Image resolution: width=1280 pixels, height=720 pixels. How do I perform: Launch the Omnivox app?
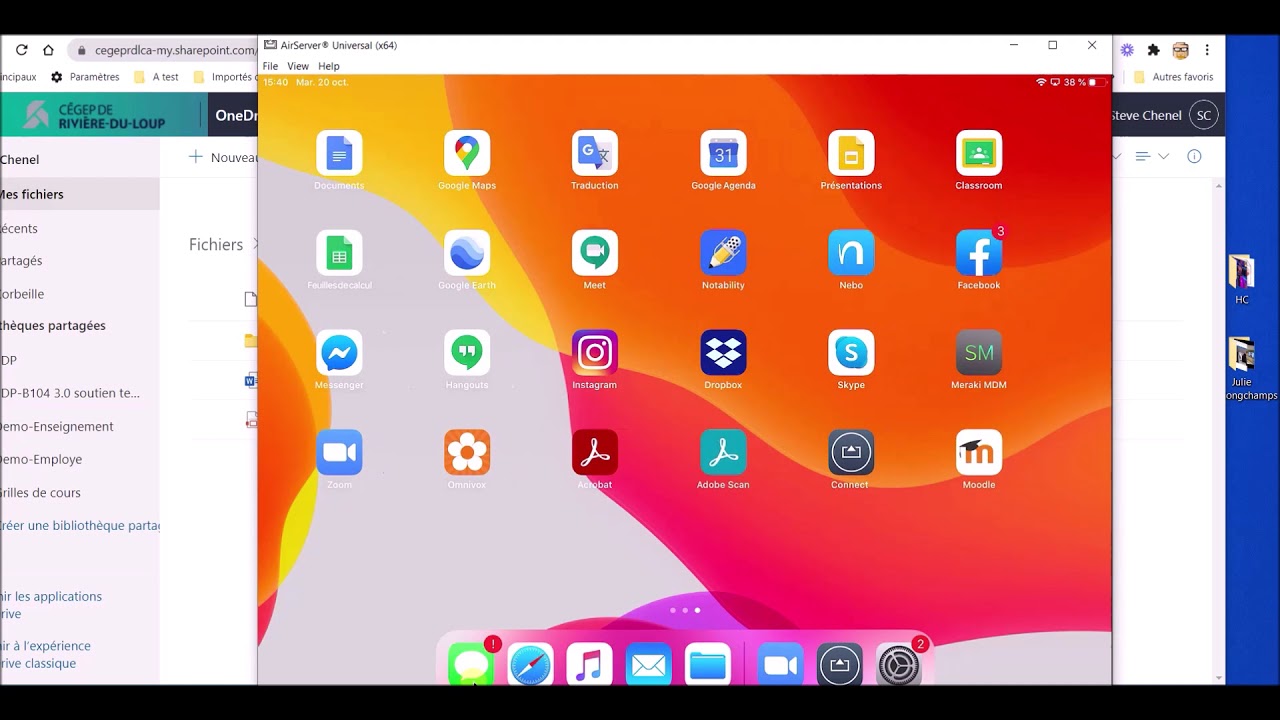coord(467,453)
